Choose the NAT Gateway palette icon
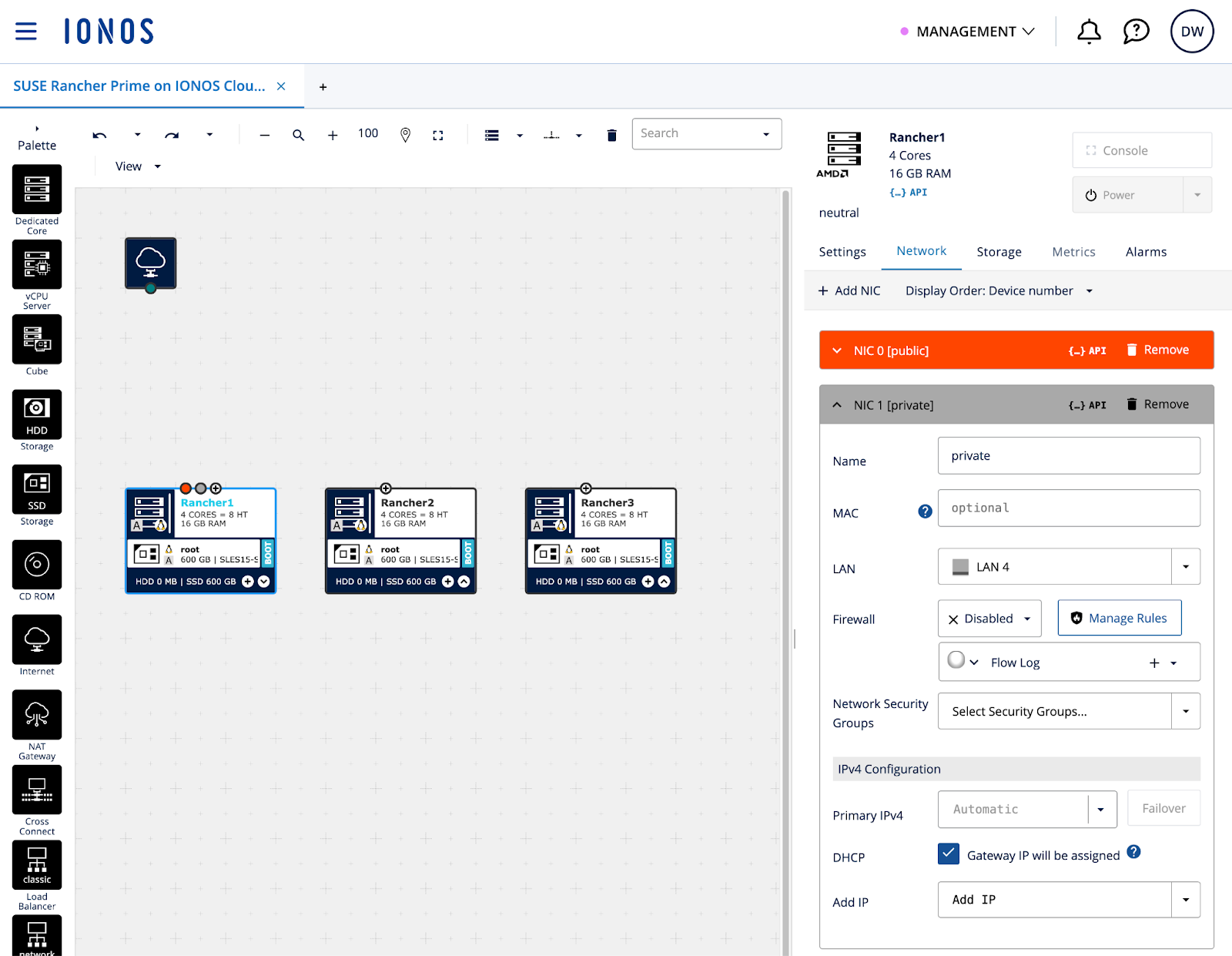Image resolution: width=1232 pixels, height=956 pixels. (x=37, y=715)
